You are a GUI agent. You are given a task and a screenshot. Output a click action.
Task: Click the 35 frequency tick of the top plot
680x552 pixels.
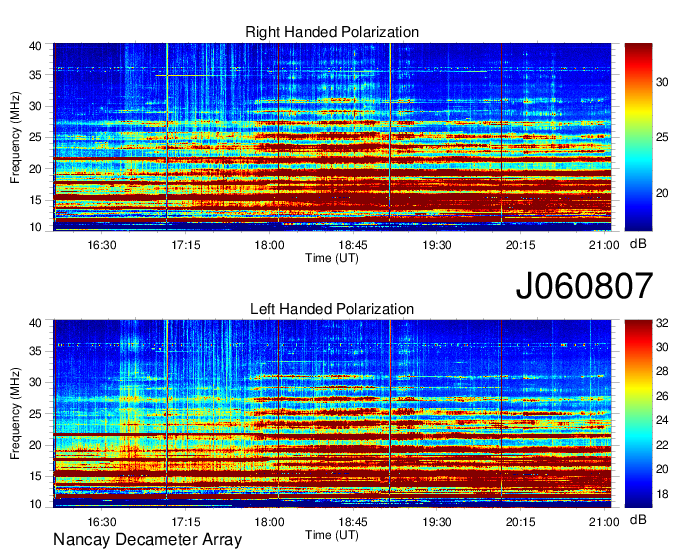tap(35, 75)
